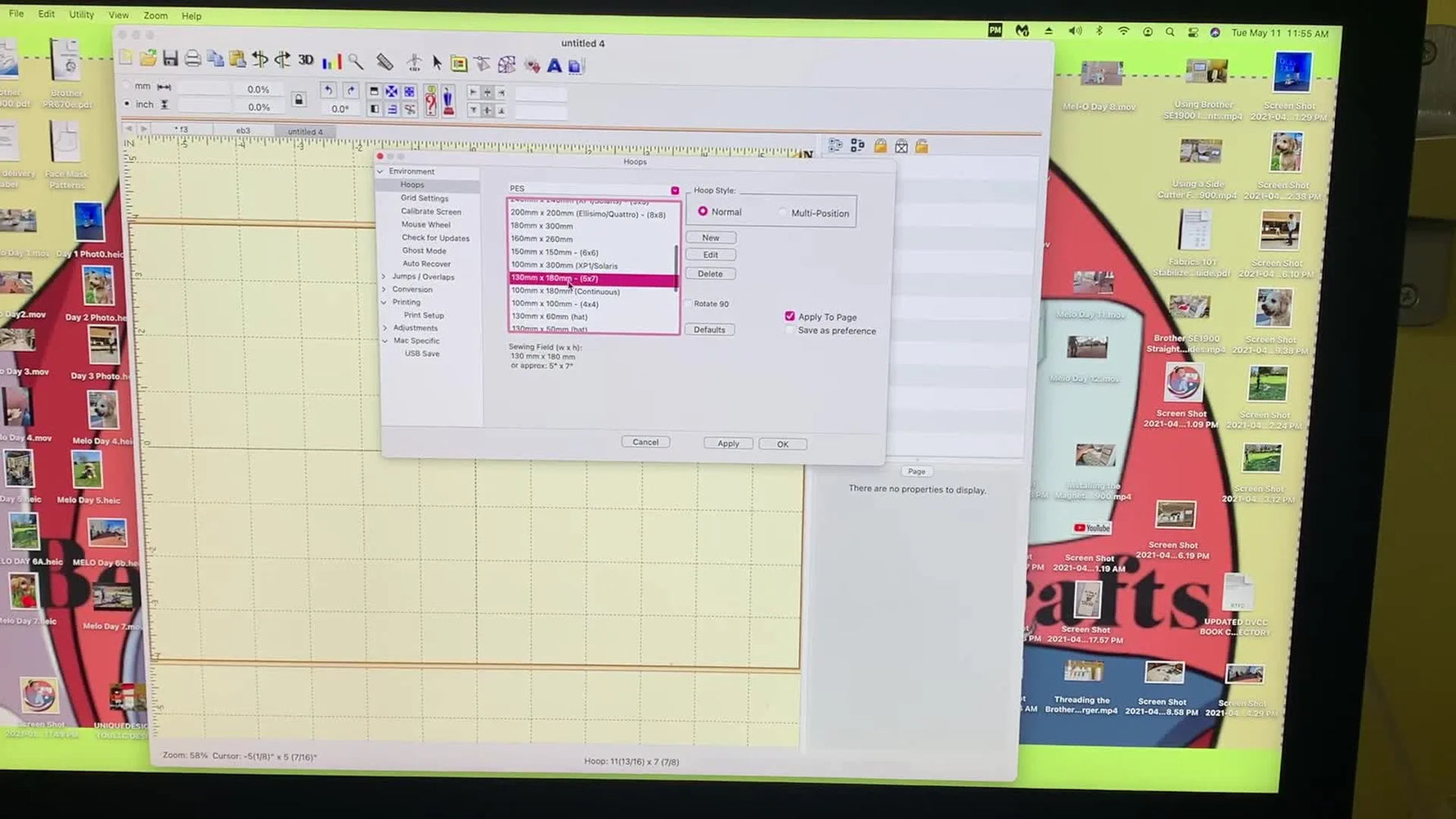This screenshot has height=819, width=1456.
Task: Expand the Jumps / Overlaps tree section
Action: (x=384, y=277)
